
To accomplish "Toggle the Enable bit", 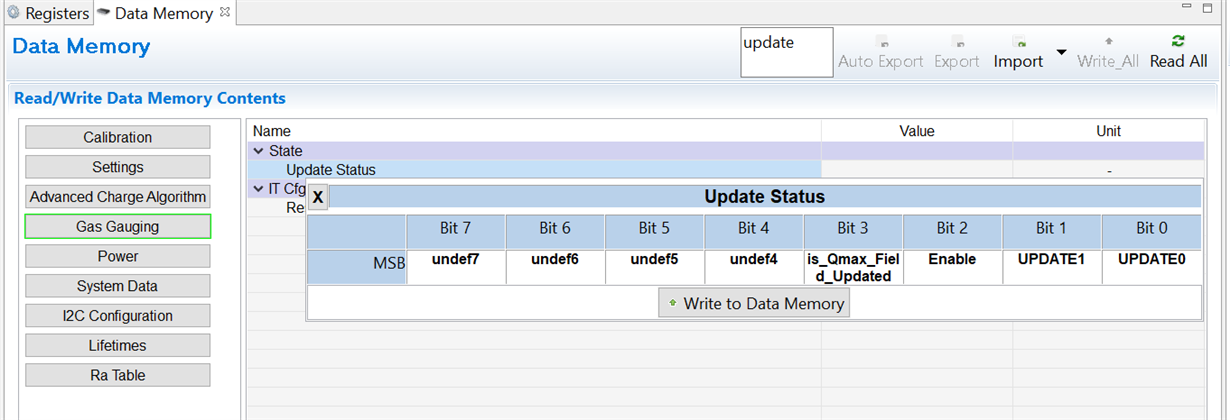I will pyautogui.click(x=952, y=268).
